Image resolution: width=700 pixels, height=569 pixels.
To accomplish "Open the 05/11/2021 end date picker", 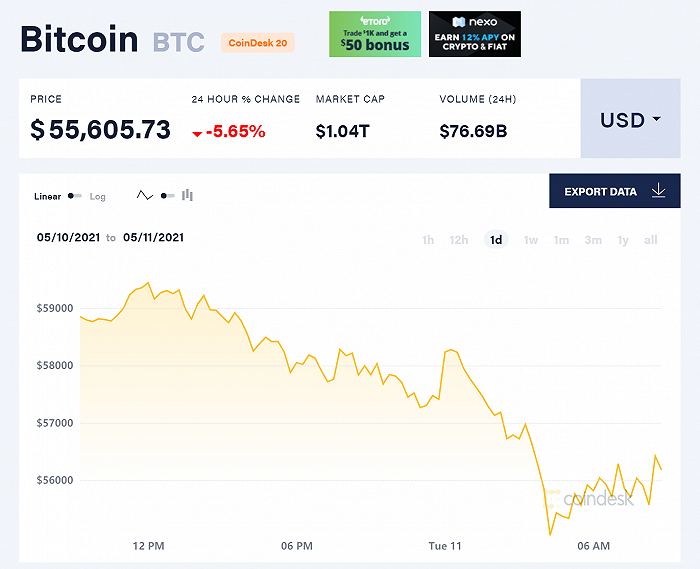I will coord(153,238).
